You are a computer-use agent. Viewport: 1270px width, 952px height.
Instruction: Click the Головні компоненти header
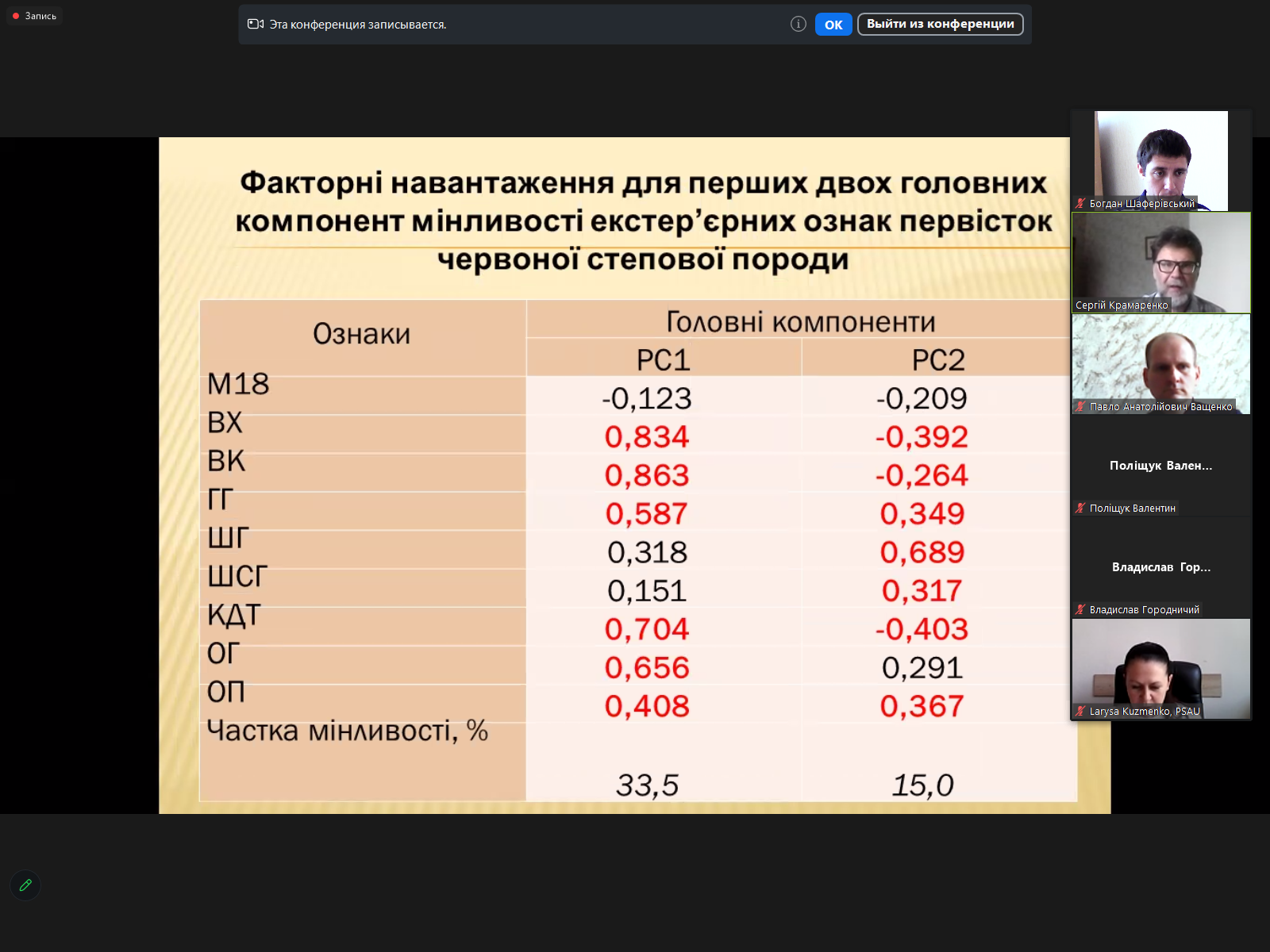[x=800, y=321]
